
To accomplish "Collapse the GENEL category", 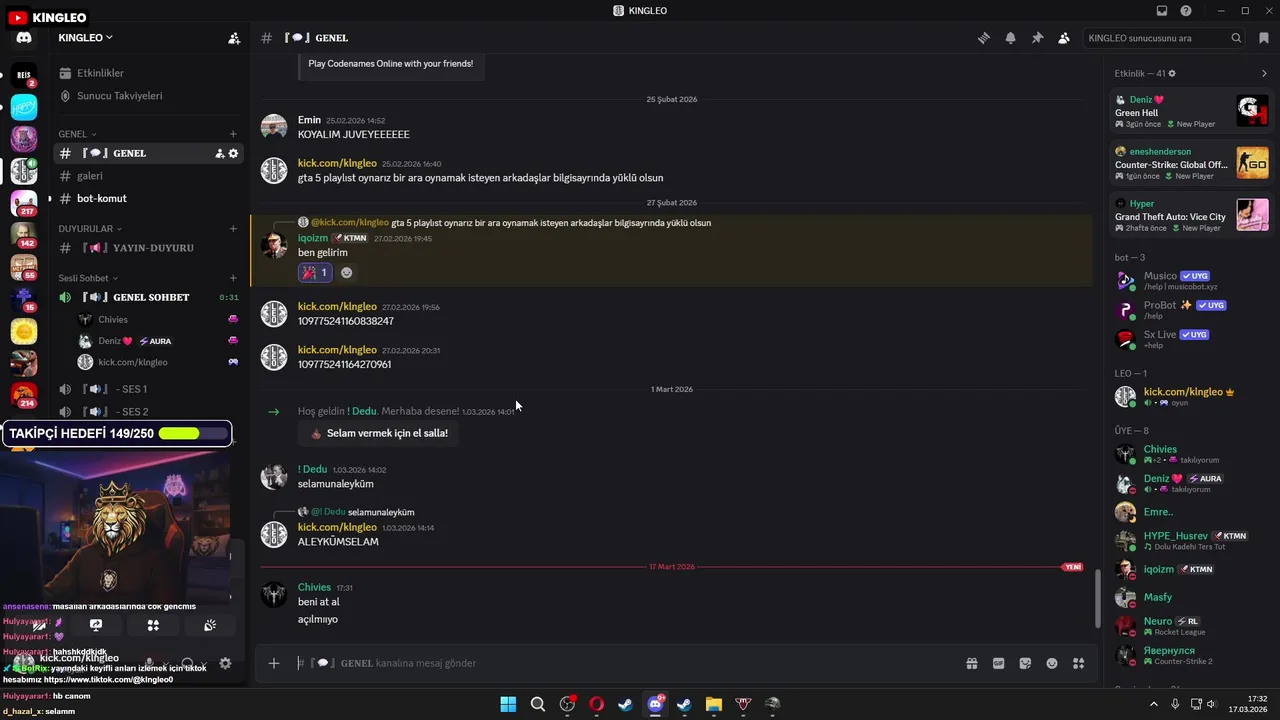I will point(77,134).
